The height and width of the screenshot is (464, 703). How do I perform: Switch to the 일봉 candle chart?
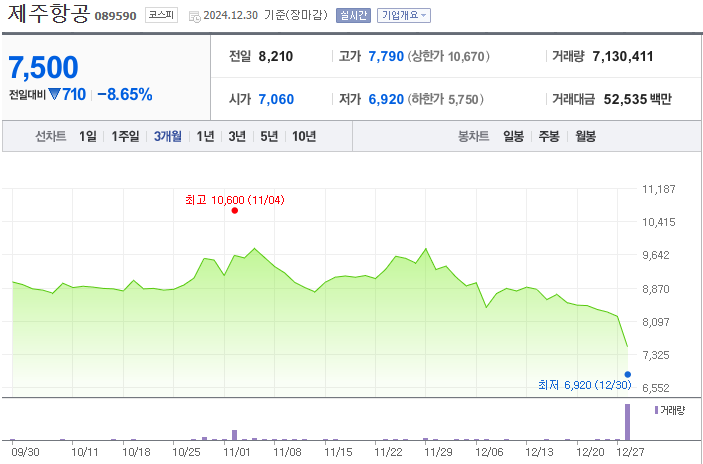(513, 136)
